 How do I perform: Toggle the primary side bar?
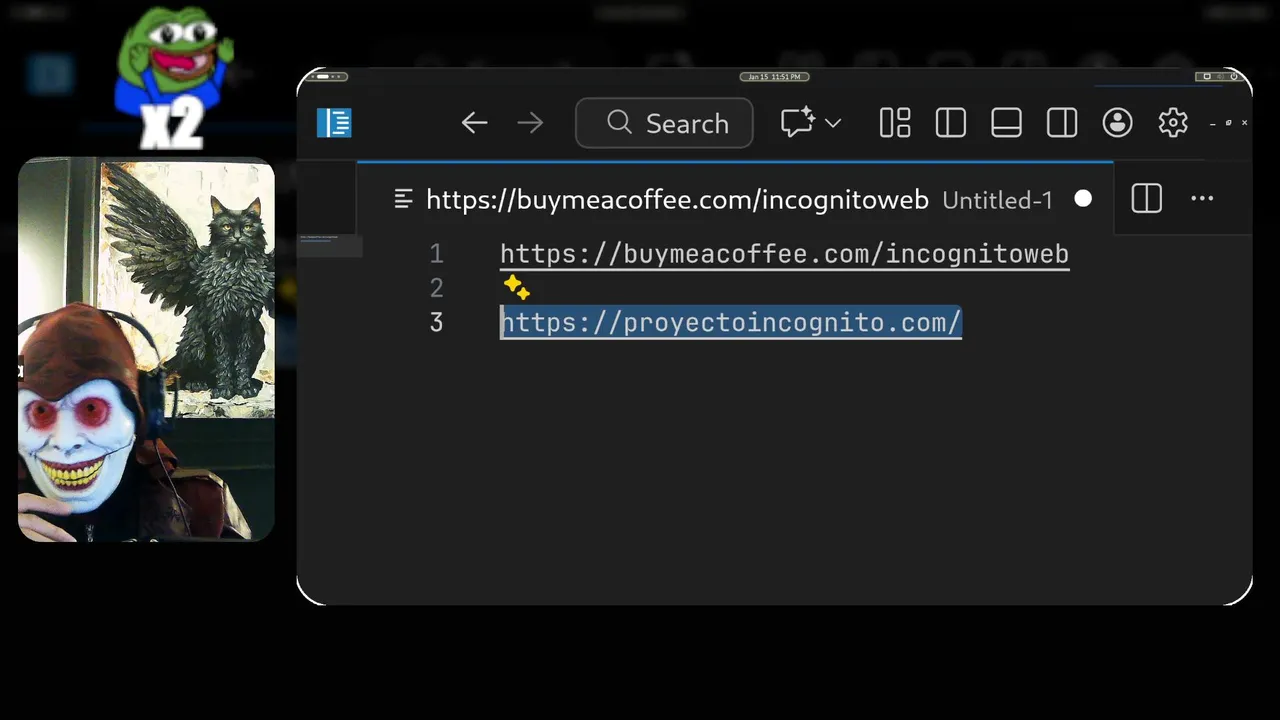[950, 123]
